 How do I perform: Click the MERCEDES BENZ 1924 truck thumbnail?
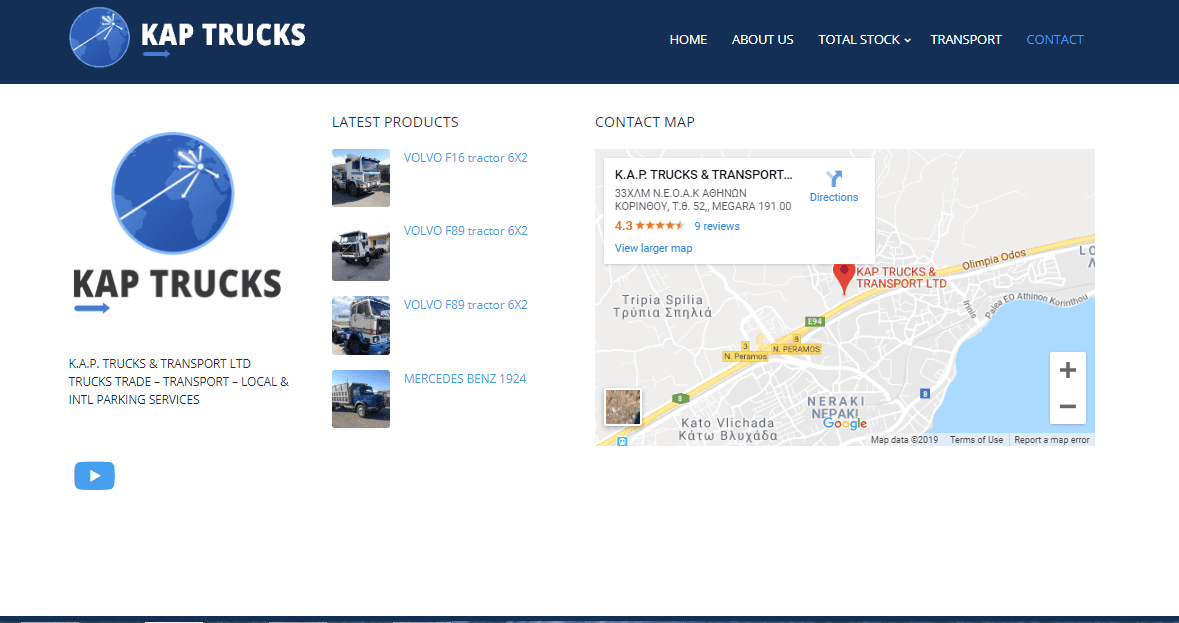coord(361,399)
